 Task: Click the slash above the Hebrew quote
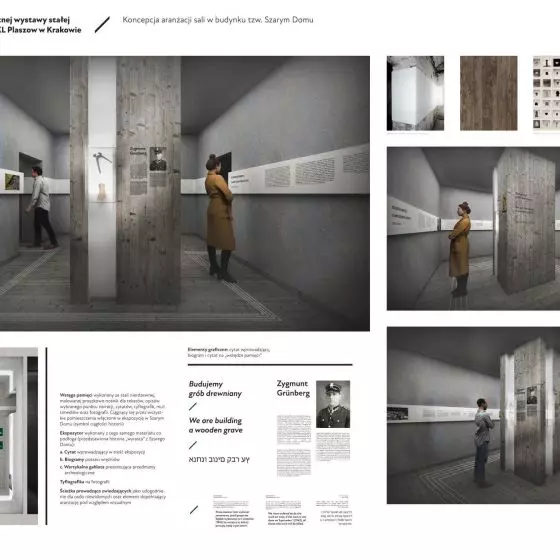193,445
